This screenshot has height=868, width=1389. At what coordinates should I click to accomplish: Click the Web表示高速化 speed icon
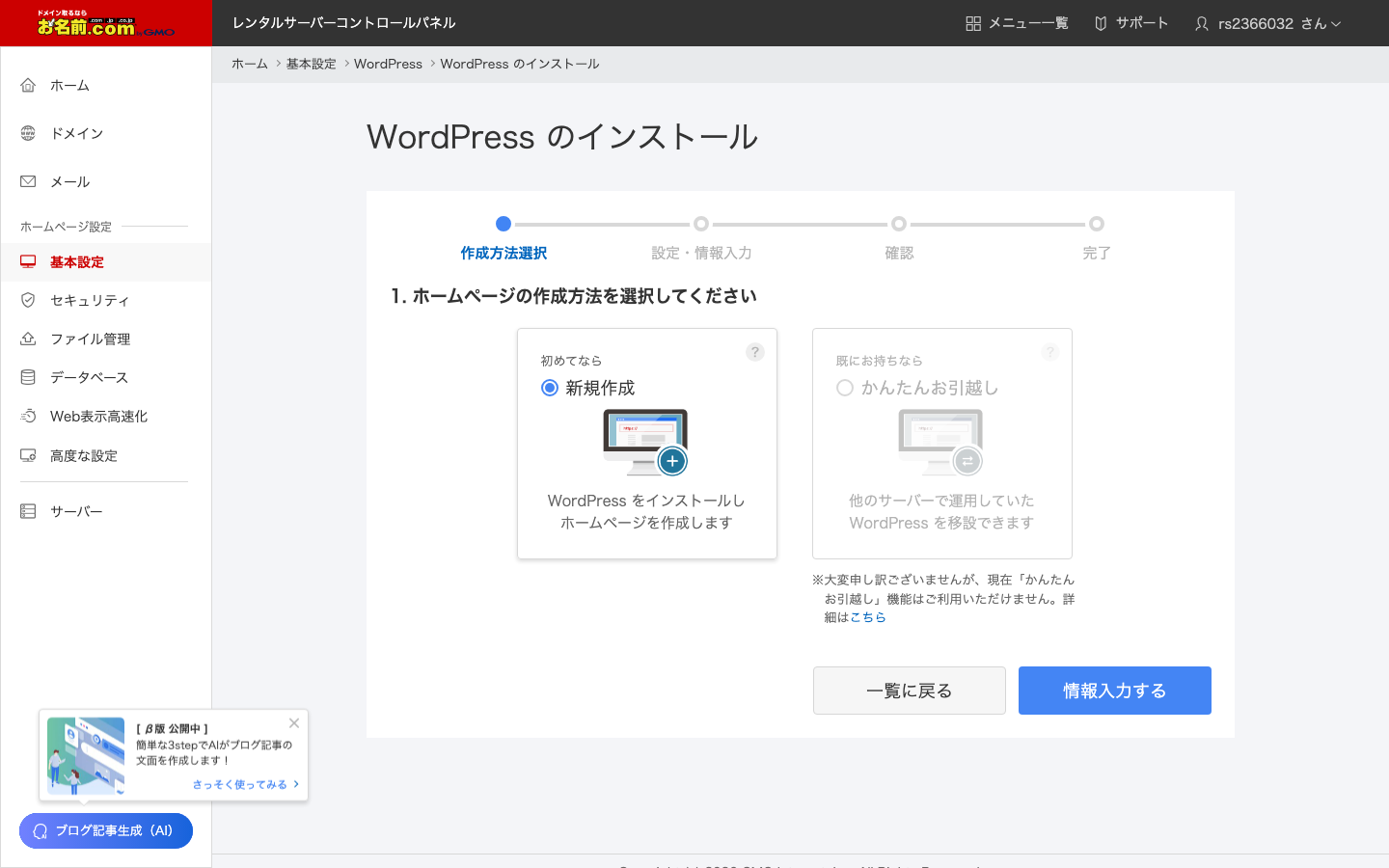click(x=28, y=416)
